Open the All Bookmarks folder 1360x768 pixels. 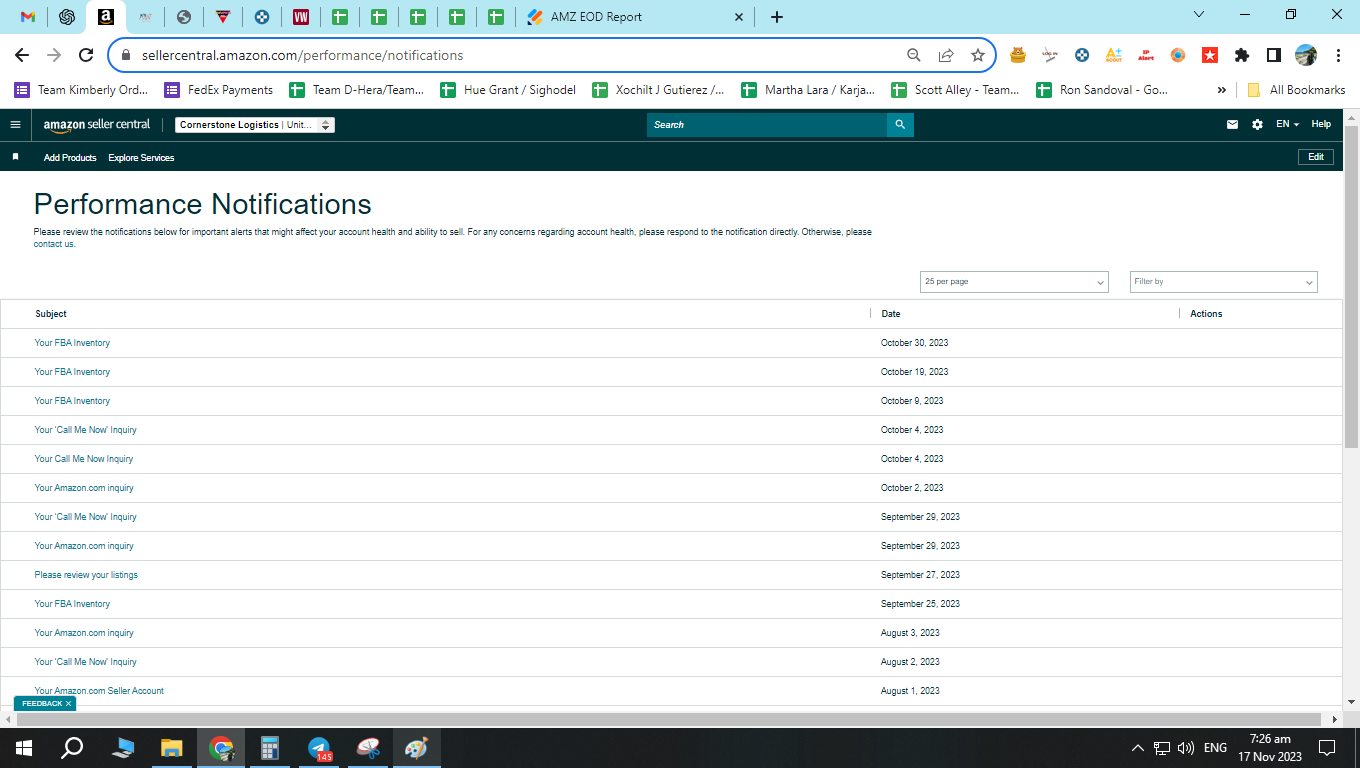[x=1296, y=90]
